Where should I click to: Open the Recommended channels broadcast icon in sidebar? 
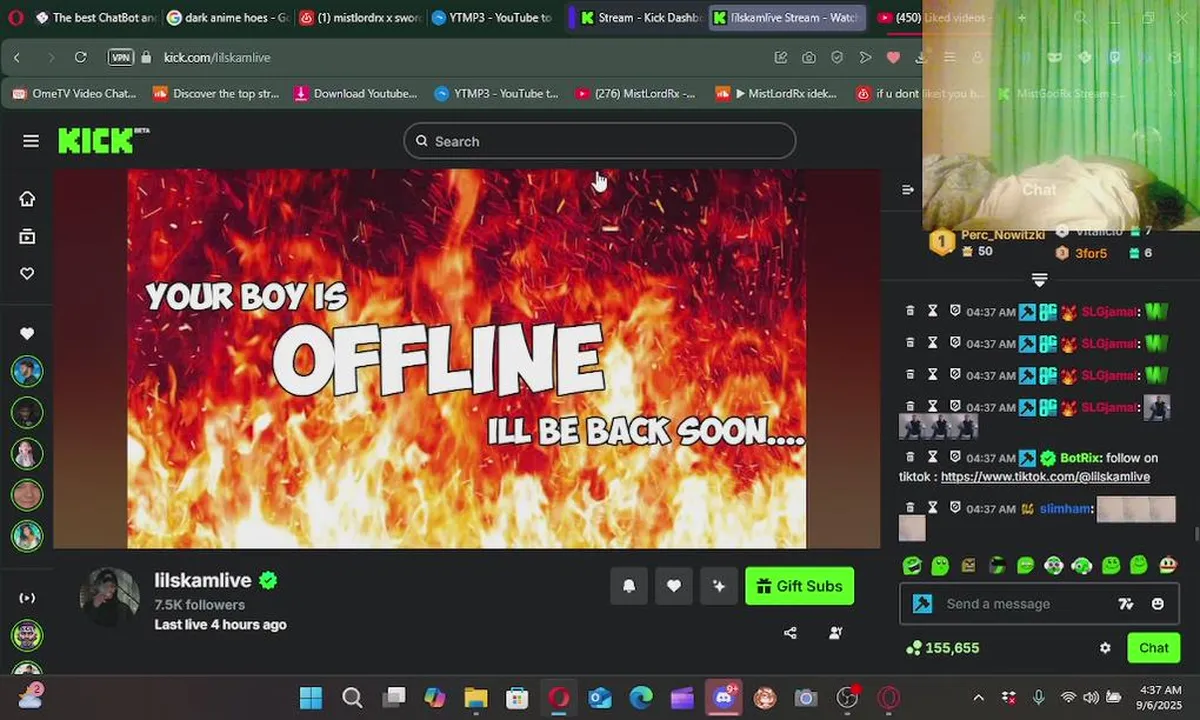pyautogui.click(x=27, y=598)
